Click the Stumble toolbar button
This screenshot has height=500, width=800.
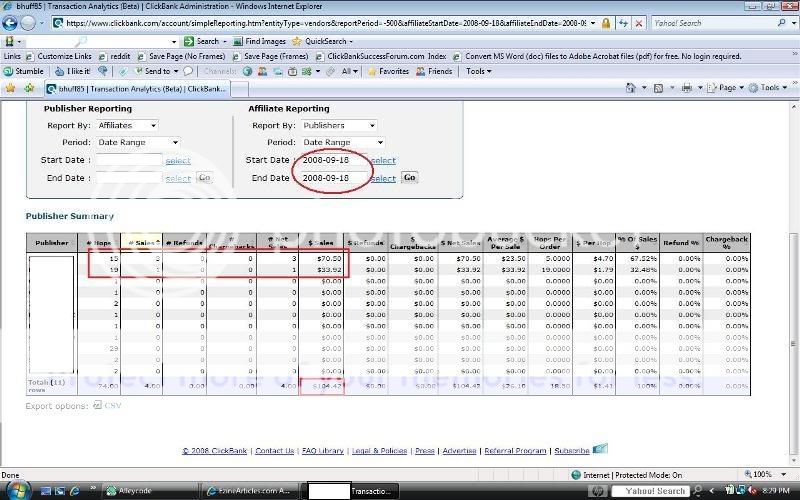click(x=23, y=71)
